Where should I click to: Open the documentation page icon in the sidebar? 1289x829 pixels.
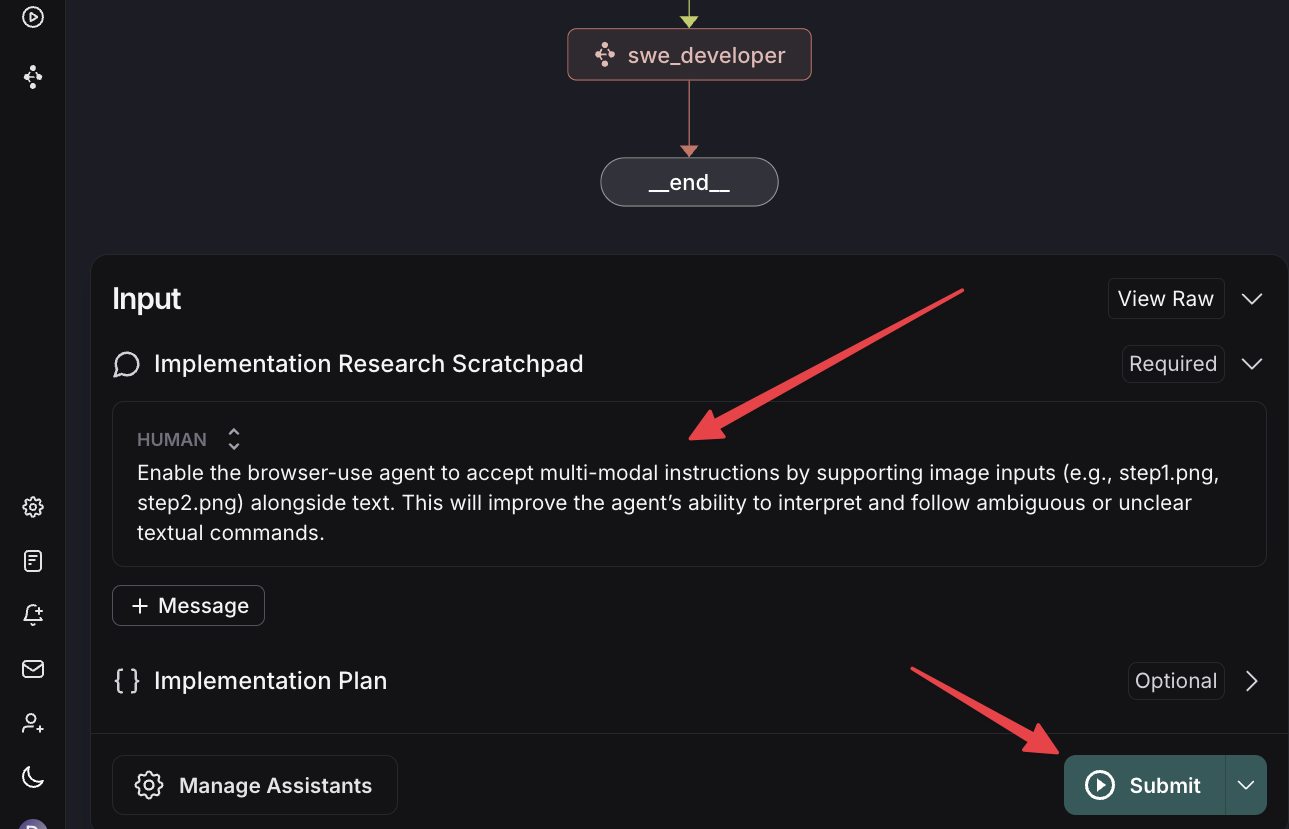33,561
